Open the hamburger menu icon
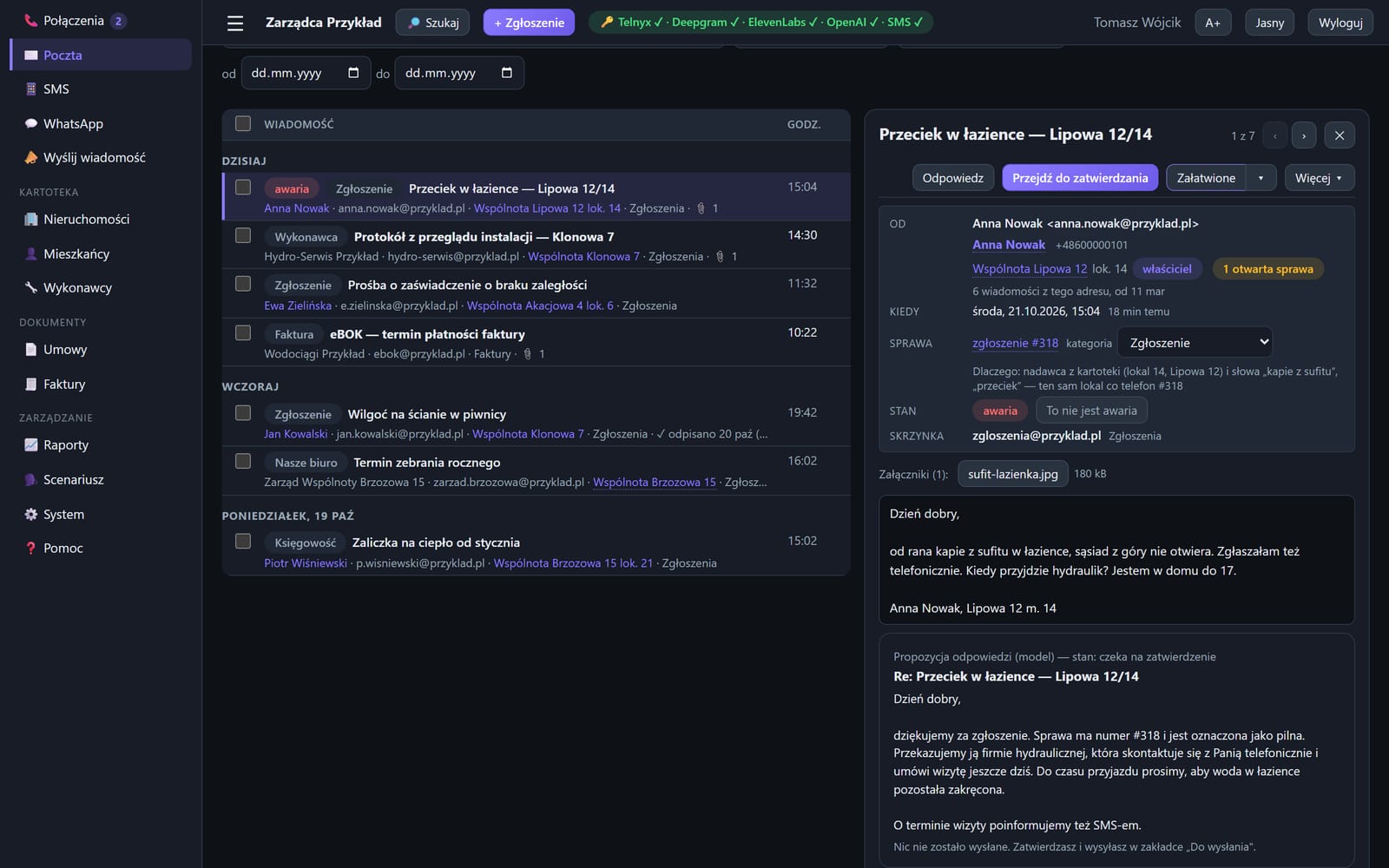The height and width of the screenshot is (868, 1389). (235, 23)
